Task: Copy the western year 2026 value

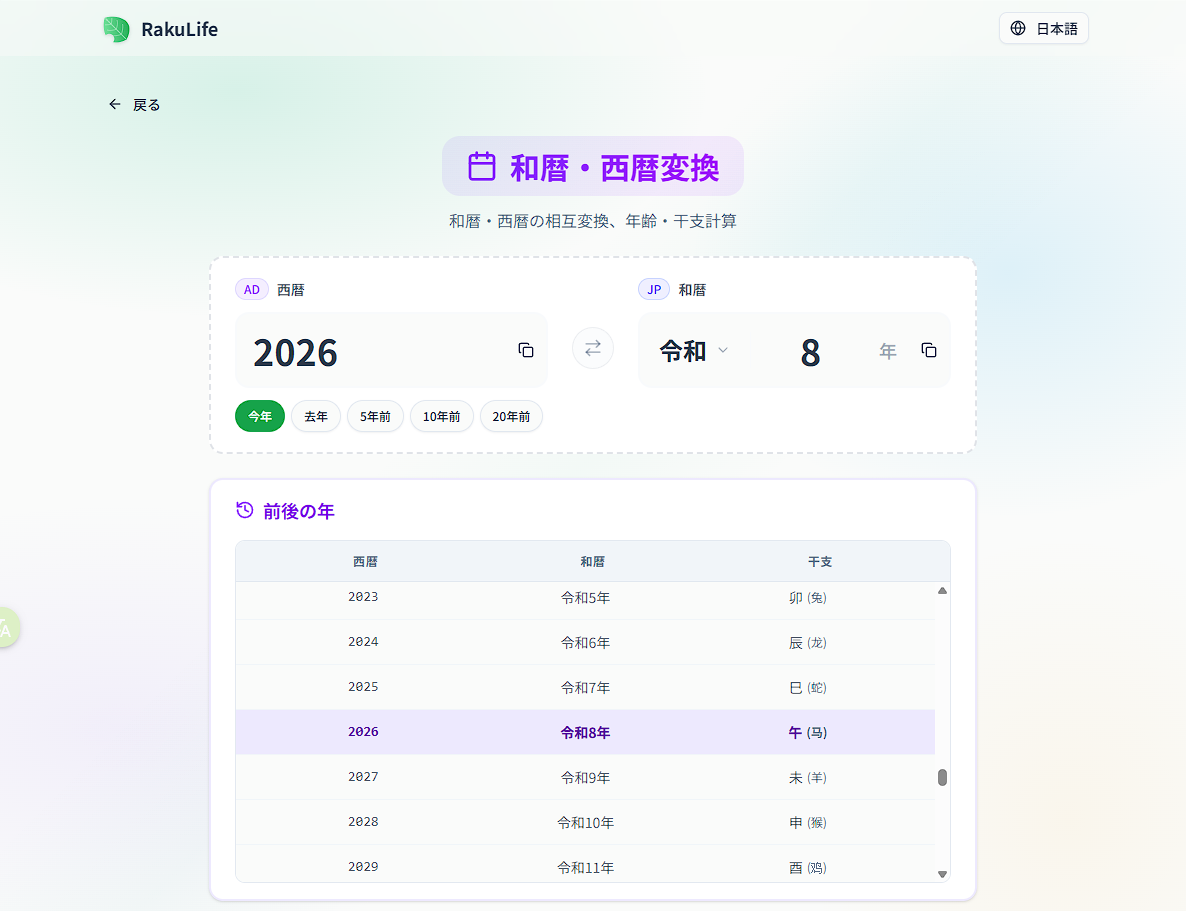Action: click(x=526, y=350)
